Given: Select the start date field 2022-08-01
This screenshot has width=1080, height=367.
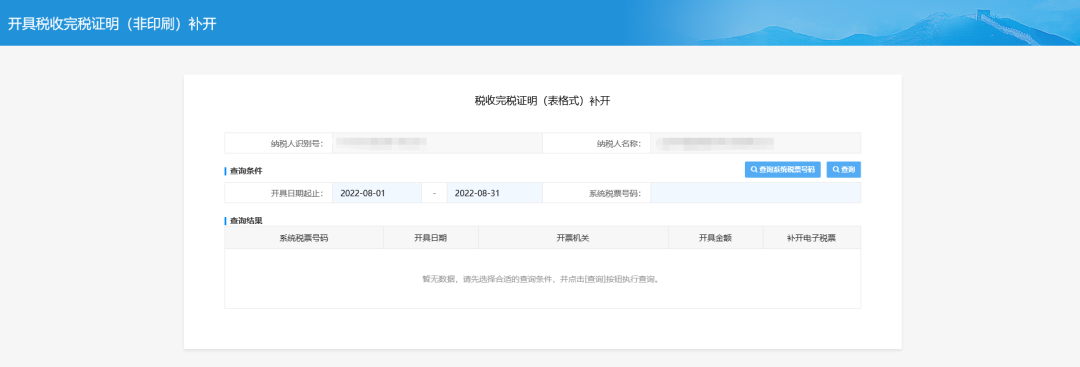Looking at the screenshot, I should [377, 193].
